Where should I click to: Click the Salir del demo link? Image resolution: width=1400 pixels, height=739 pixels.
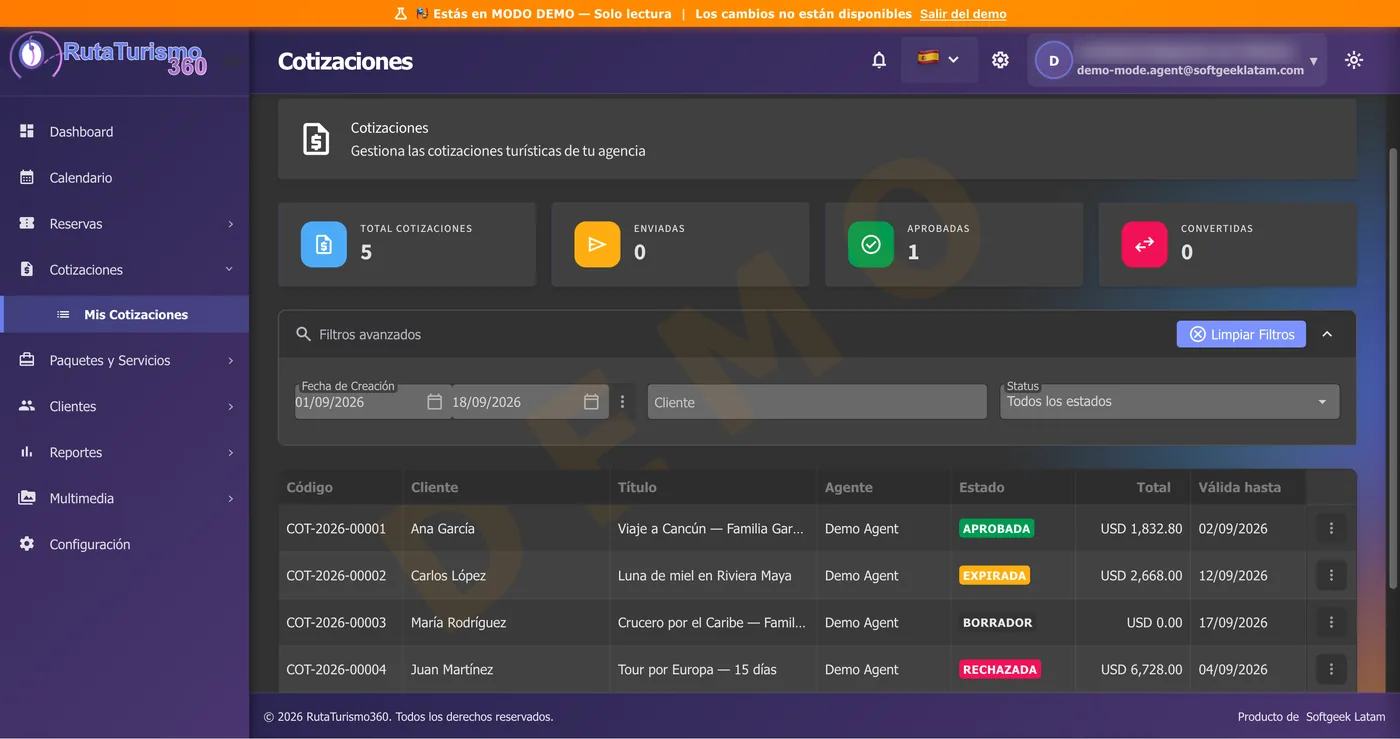[x=963, y=14]
